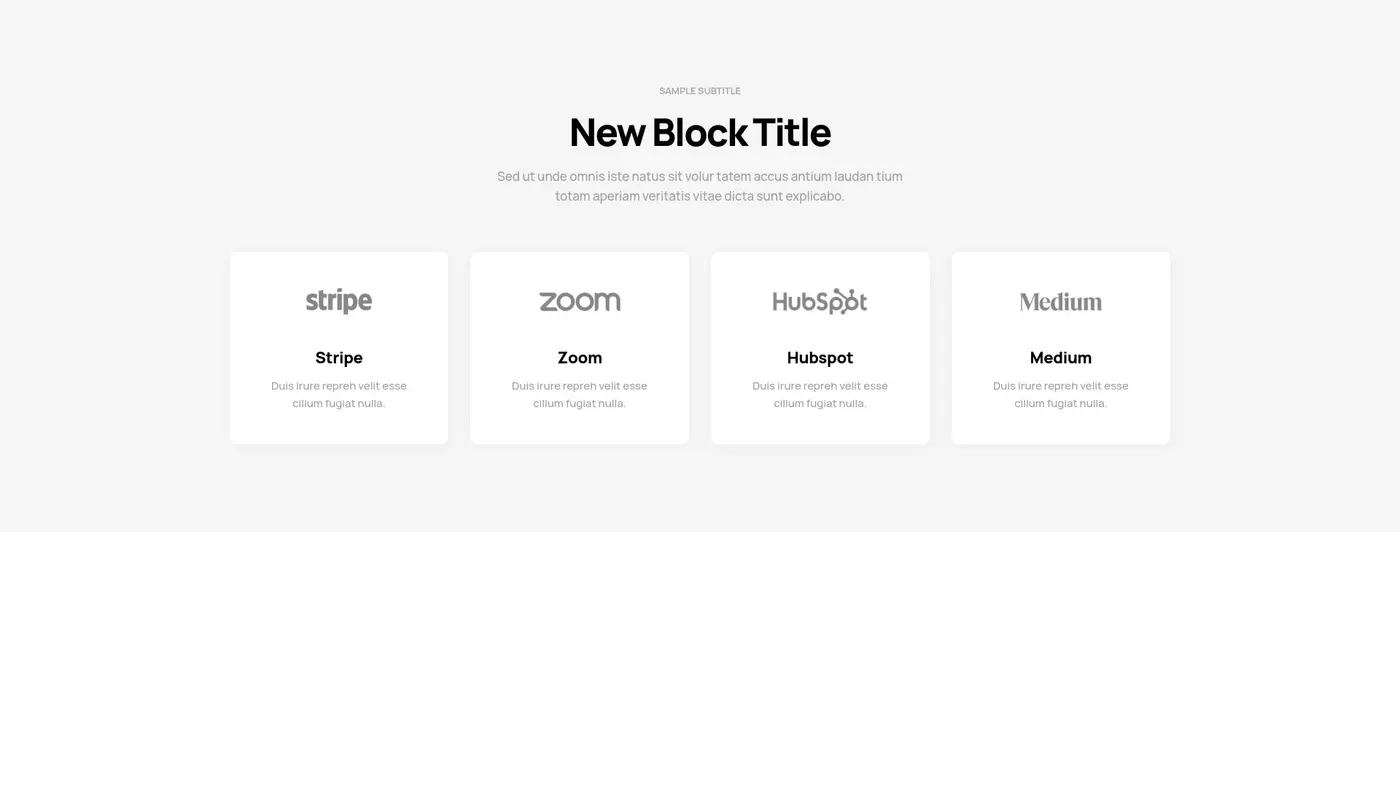Click the Medium logo
Screen dimensions: 1400x788
1060,301
